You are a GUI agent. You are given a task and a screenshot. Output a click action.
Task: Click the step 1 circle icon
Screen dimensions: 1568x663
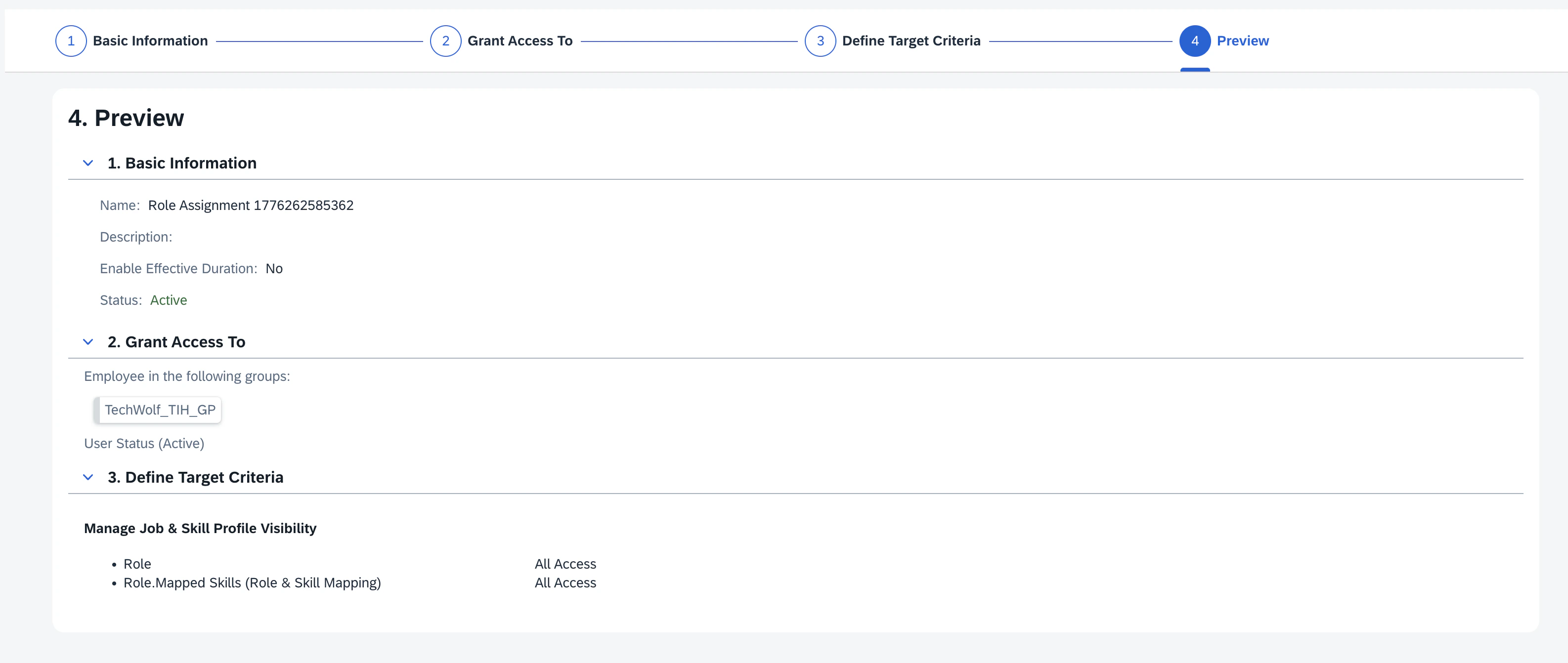tap(71, 41)
